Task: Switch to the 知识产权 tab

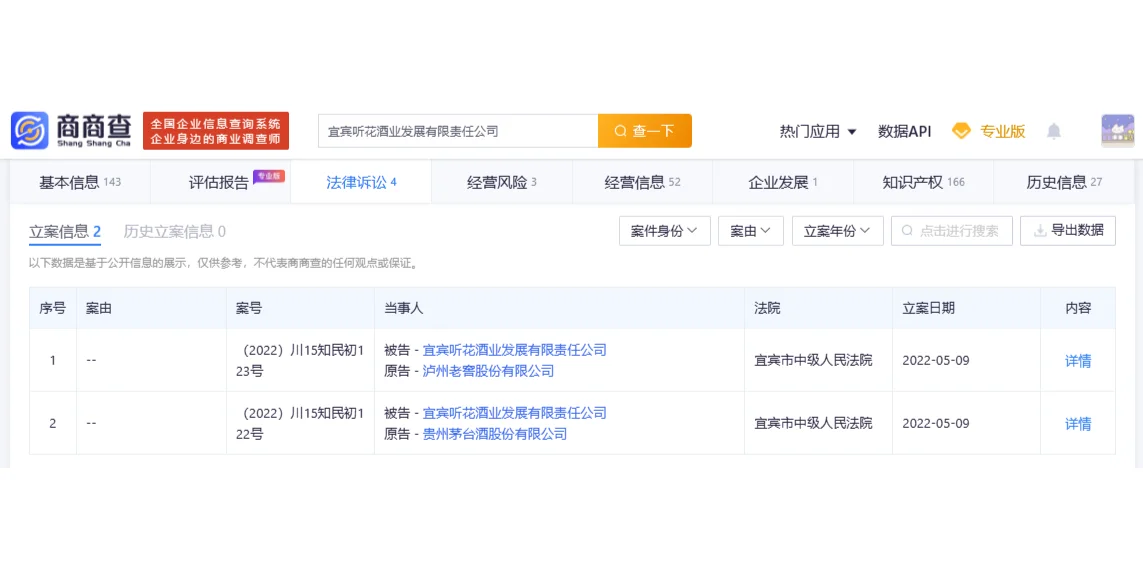Action: (924, 182)
